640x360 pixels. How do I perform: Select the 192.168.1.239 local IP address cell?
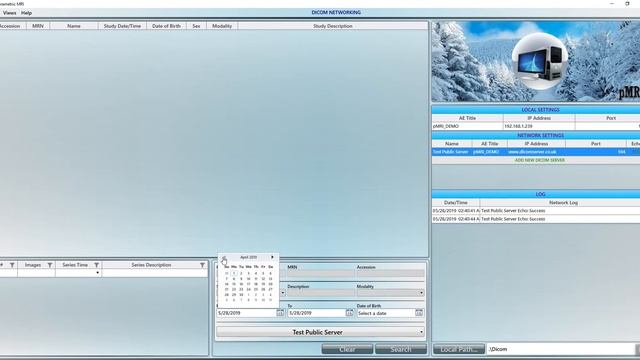pos(539,126)
